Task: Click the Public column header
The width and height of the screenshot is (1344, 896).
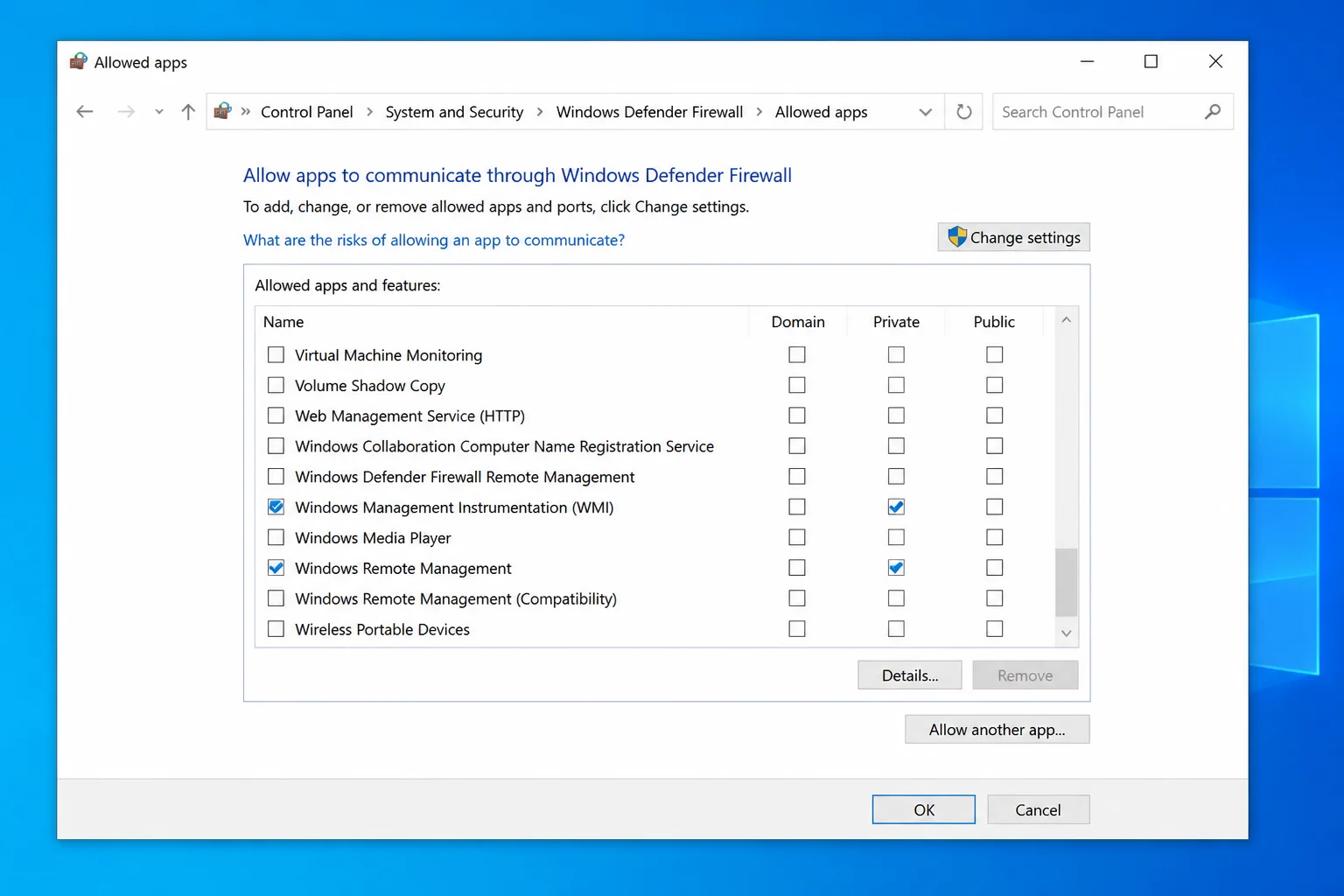Action: (994, 322)
